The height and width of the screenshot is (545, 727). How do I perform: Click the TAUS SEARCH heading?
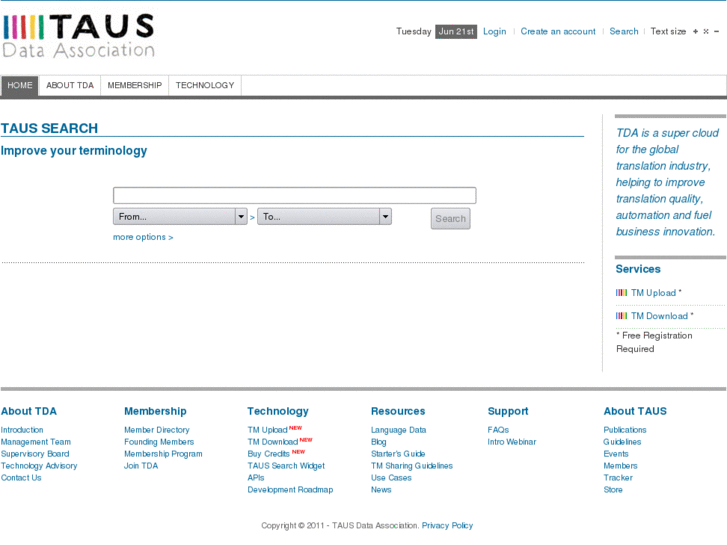(49, 128)
